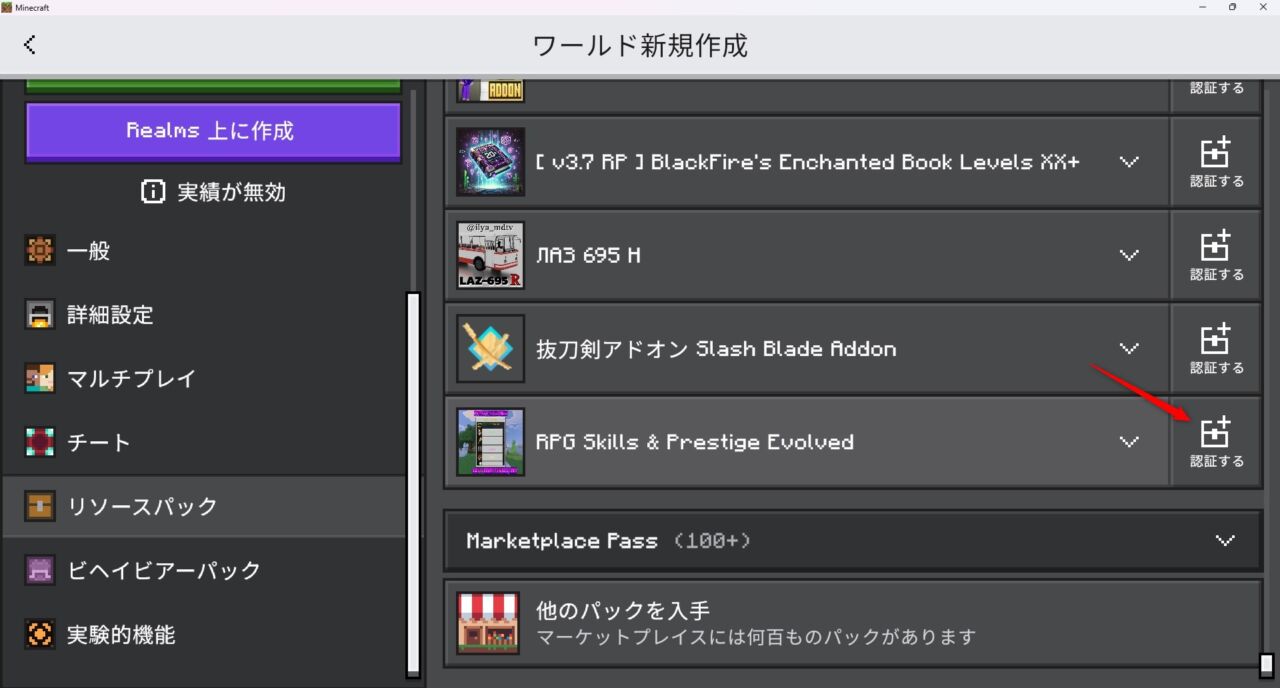The width and height of the screenshot is (1280, 688).
Task: Click the multiplayer faces icon
Action: tap(40, 379)
